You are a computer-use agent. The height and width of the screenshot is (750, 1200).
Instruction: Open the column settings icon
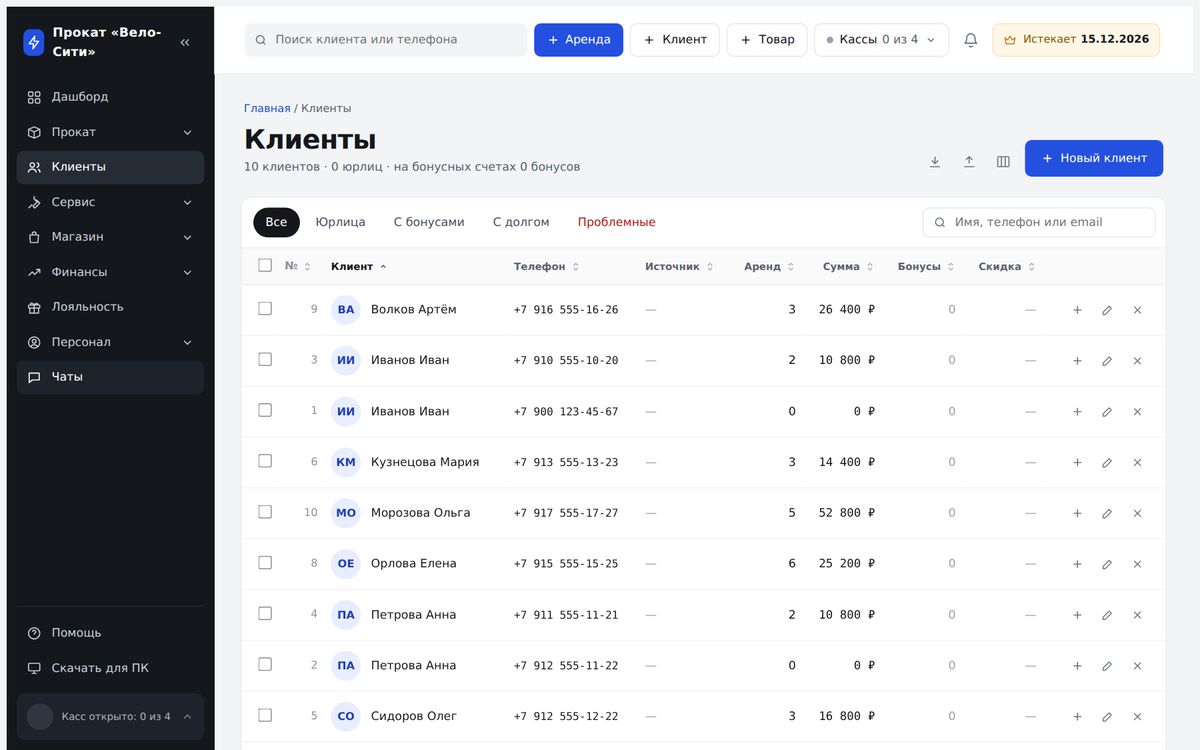click(1003, 161)
